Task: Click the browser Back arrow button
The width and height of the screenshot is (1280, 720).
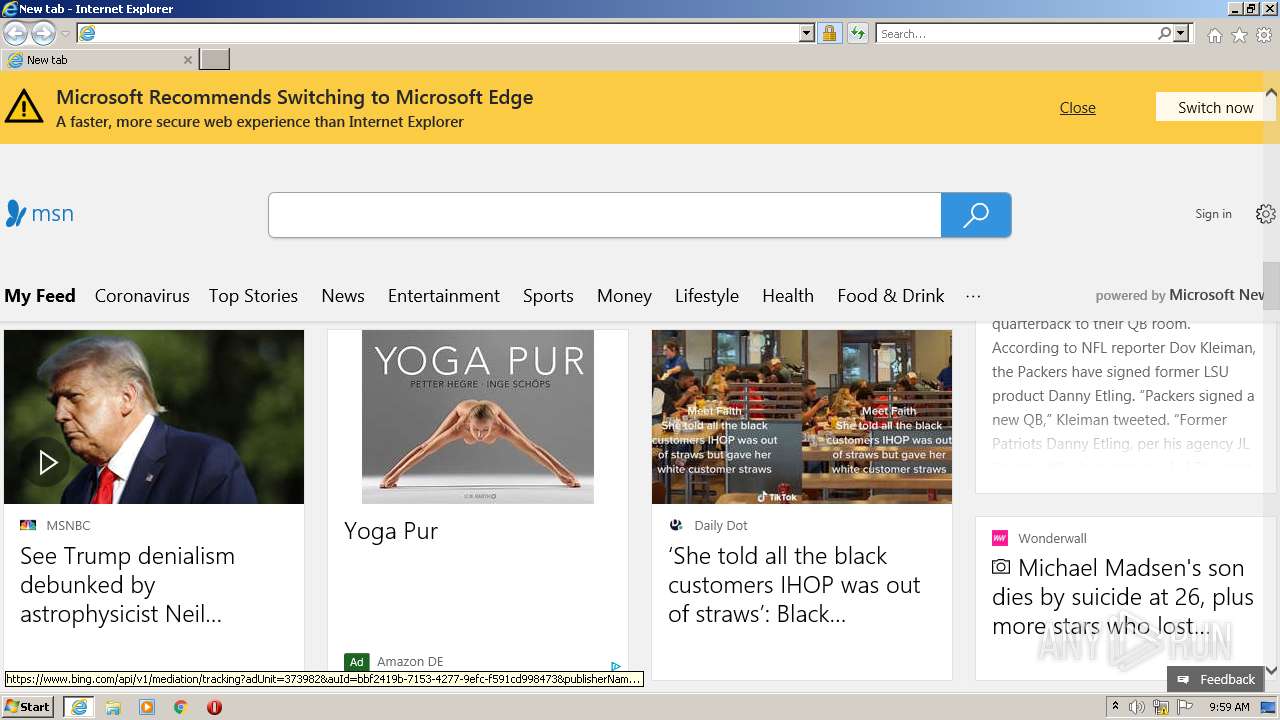Action: (x=15, y=33)
